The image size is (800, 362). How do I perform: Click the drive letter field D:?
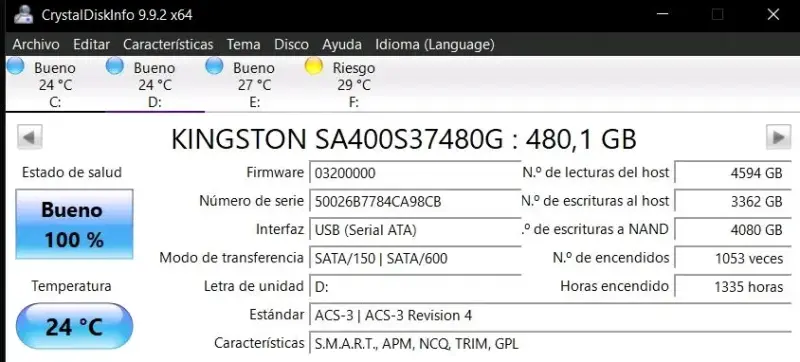(415, 287)
